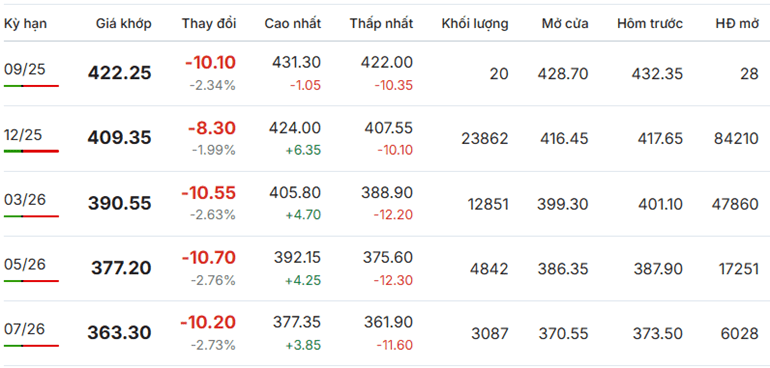Click the Thấp nhất column header
This screenshot has width=770, height=368.
382,24
